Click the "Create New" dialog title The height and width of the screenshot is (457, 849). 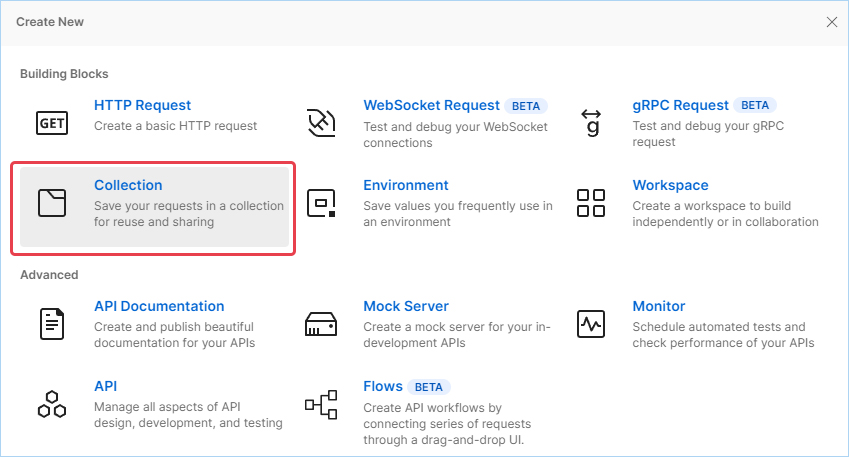click(50, 22)
